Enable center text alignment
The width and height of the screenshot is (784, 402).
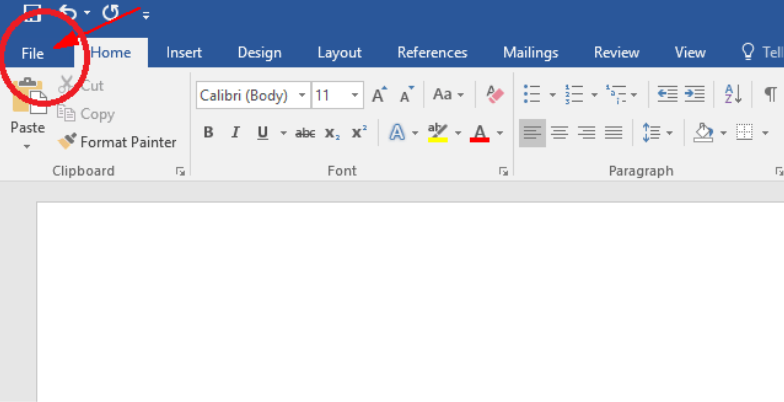tap(560, 132)
